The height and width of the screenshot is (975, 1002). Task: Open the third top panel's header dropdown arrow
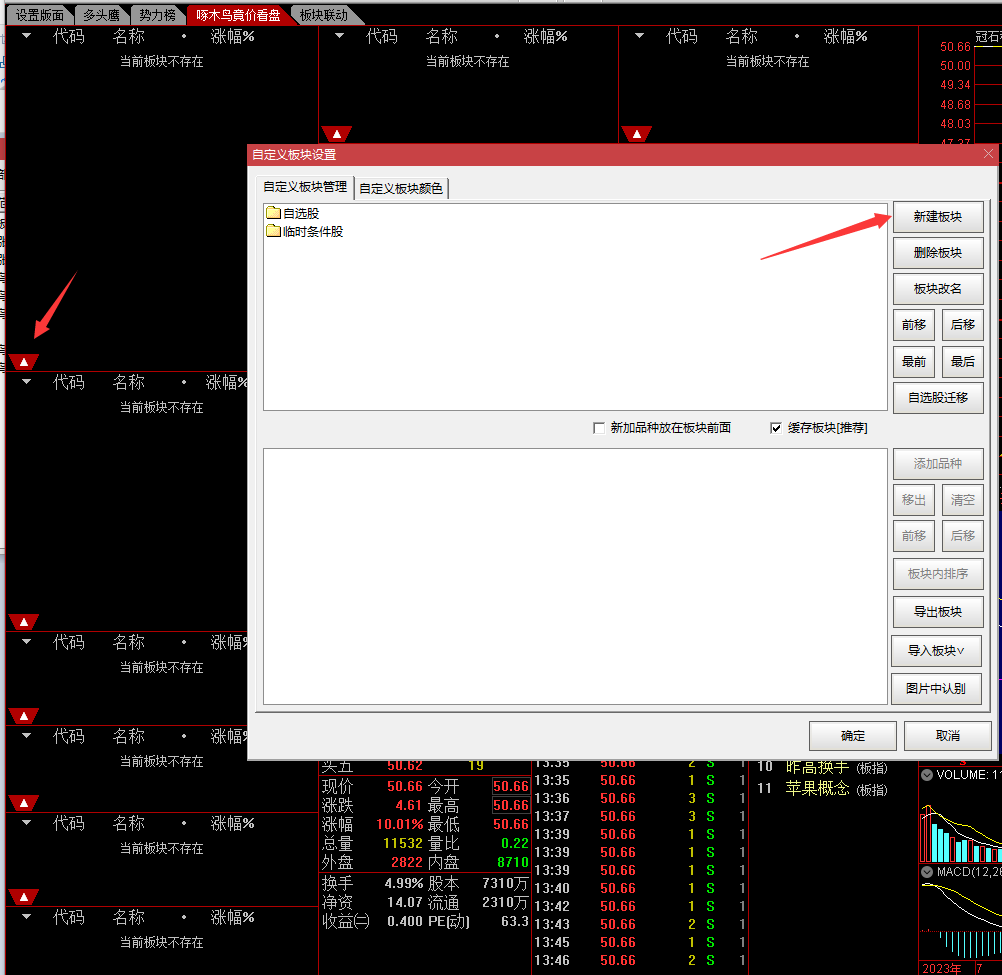click(x=639, y=36)
